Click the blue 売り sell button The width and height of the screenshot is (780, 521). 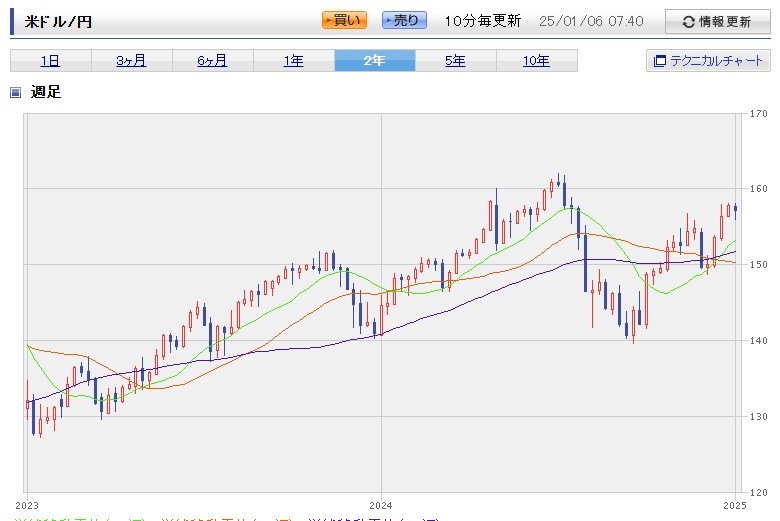pyautogui.click(x=404, y=20)
